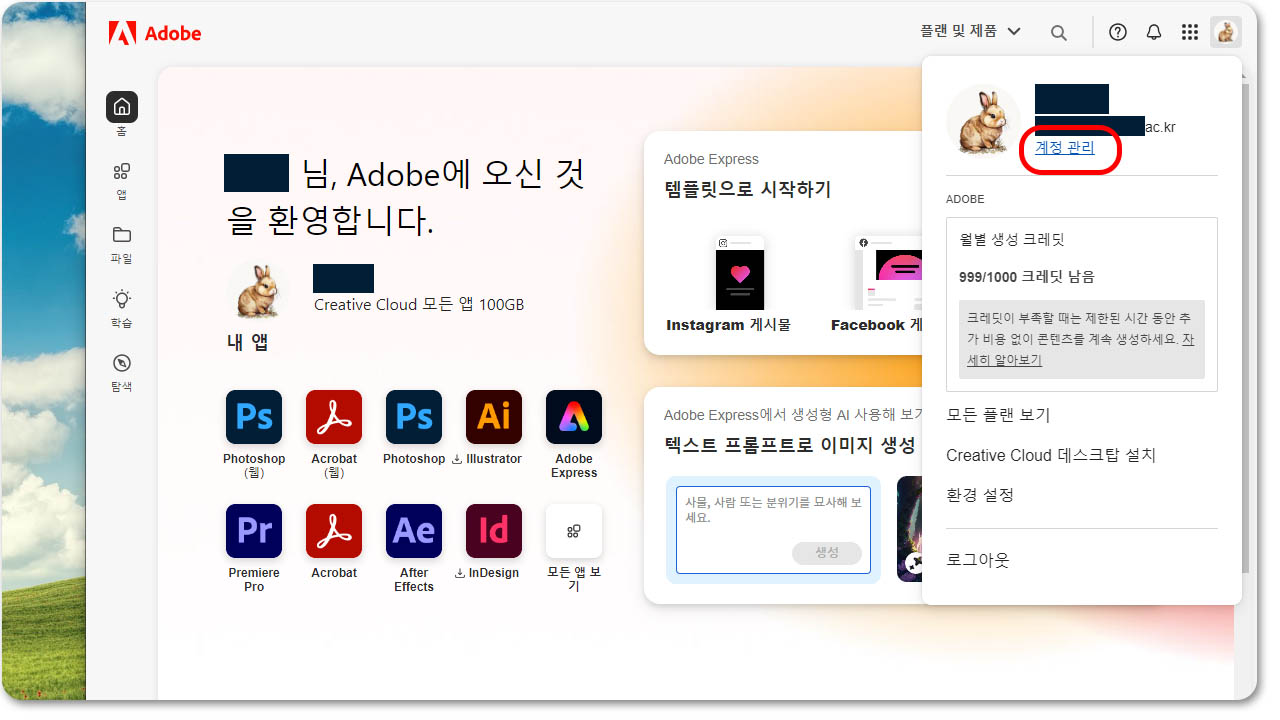Viewport: 1280px width, 720px height.
Task: Launch Acrobat (Web) app icon
Action: (x=334, y=417)
